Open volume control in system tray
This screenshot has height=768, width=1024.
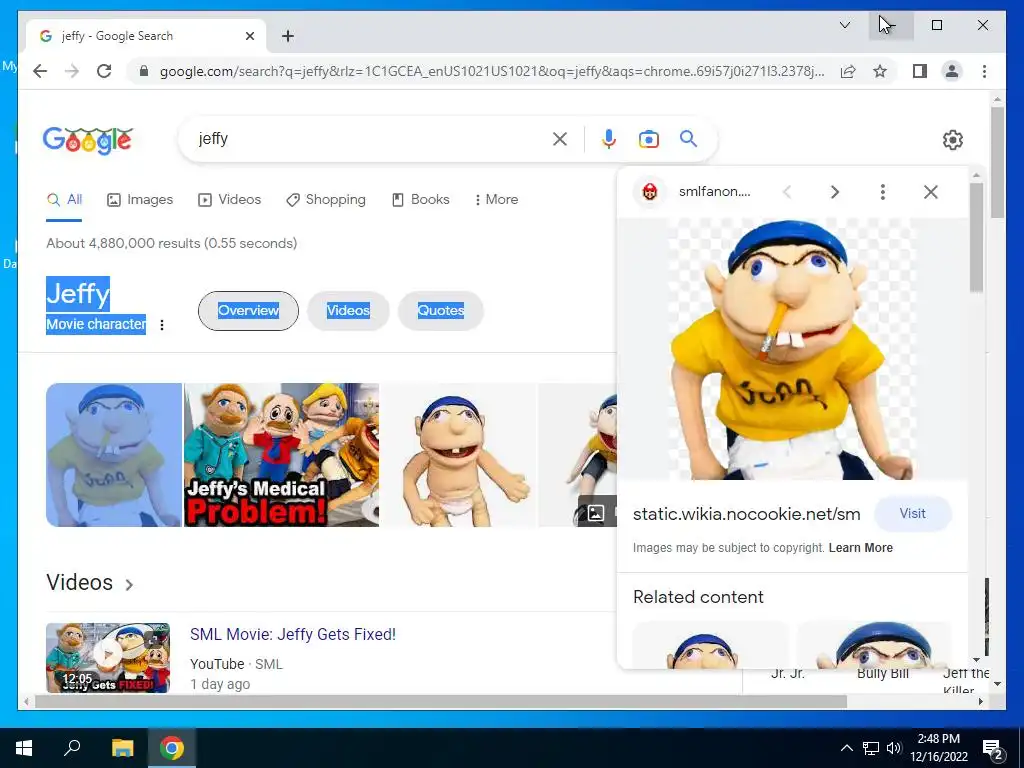(894, 748)
